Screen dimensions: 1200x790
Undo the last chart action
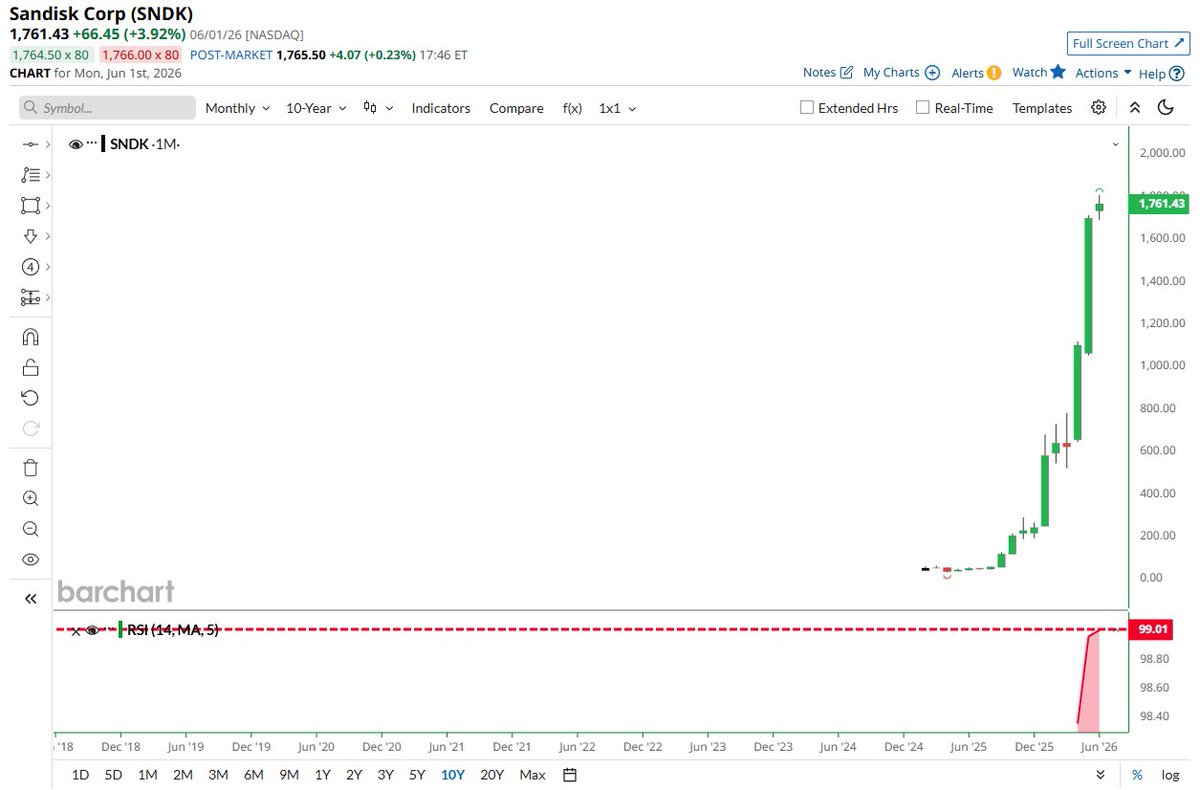[30, 398]
